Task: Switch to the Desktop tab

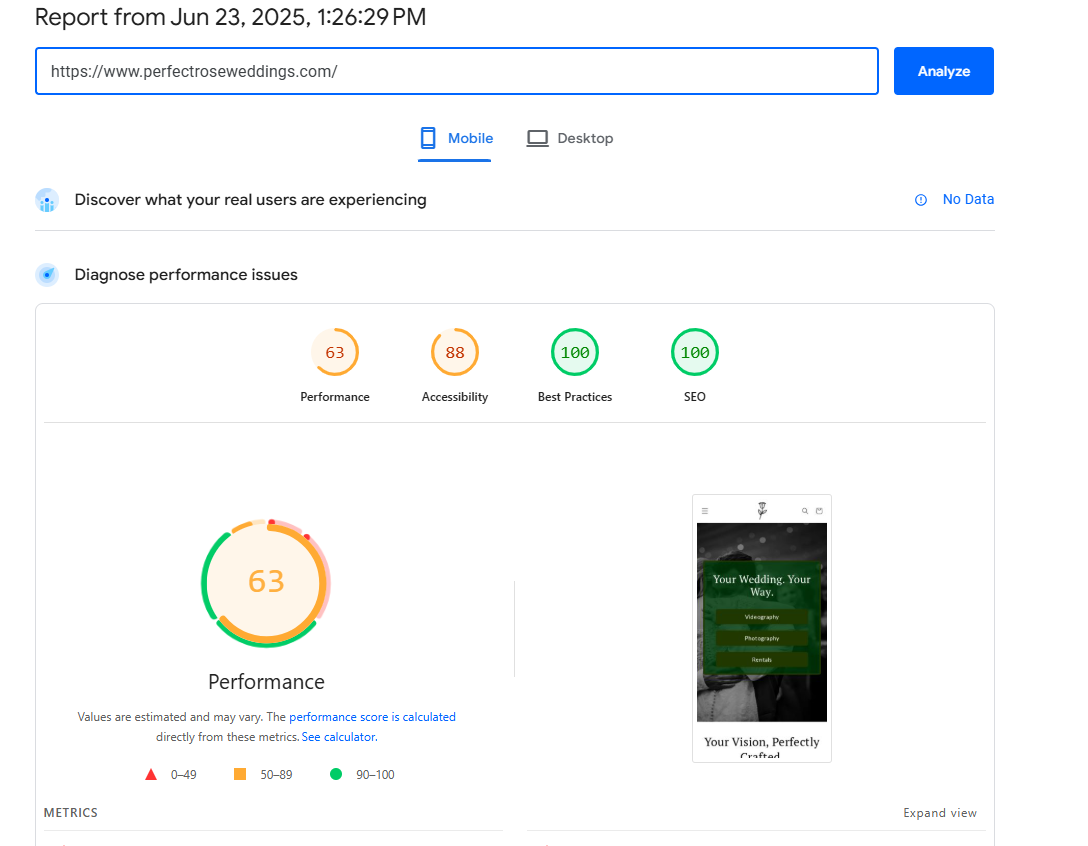Action: coord(570,138)
